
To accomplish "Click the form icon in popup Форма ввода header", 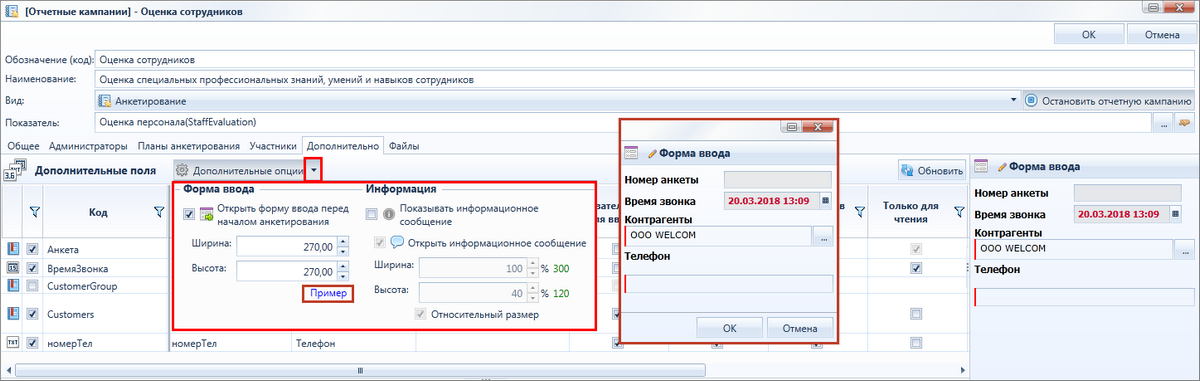I will (631, 153).
